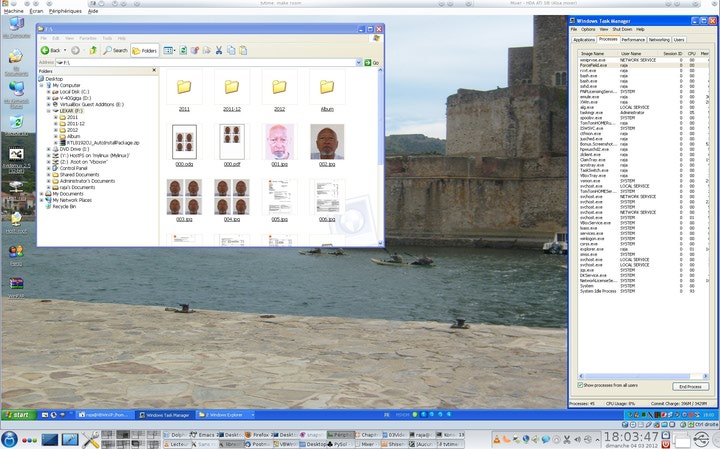Switch to the Networking tab in Task Manager
720x449 pixels.
point(659,40)
